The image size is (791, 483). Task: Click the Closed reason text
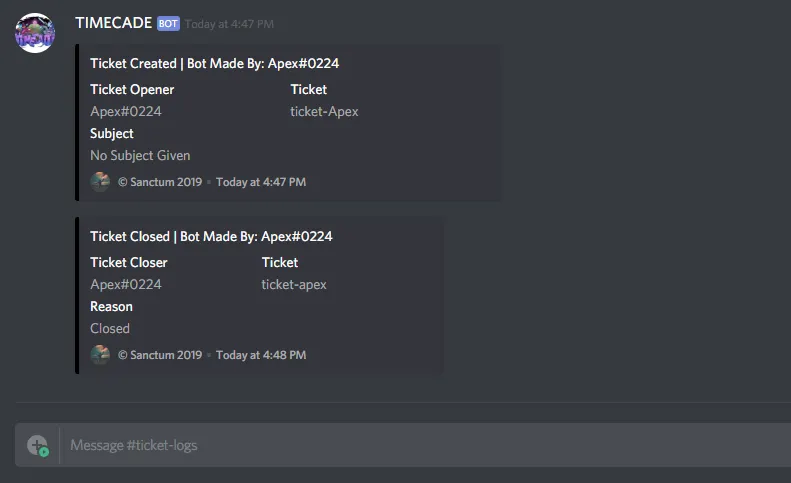coord(110,329)
